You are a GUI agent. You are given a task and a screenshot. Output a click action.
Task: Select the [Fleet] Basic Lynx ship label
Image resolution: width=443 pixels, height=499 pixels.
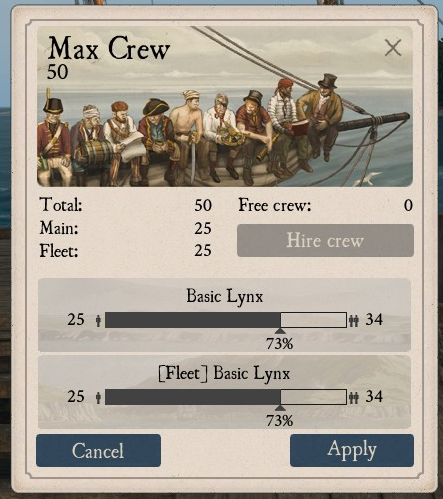pyautogui.click(x=224, y=373)
